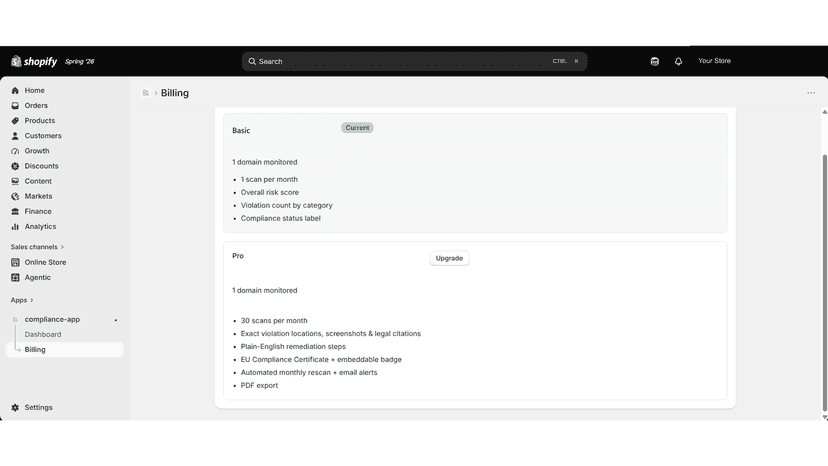Click the Products tag icon
Screen dimensions: 828x466
pyautogui.click(x=15, y=120)
